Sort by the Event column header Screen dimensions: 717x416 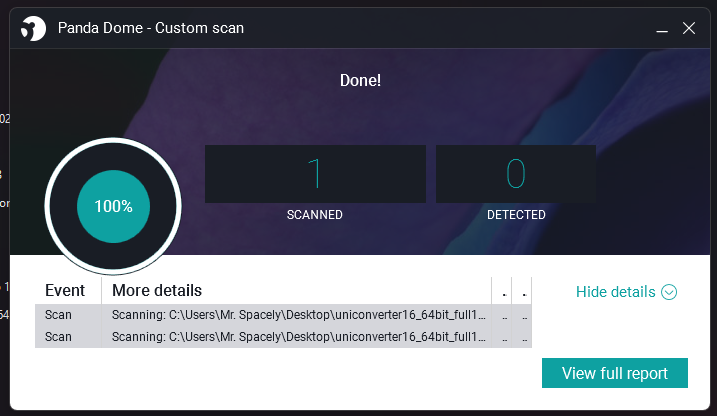click(68, 290)
